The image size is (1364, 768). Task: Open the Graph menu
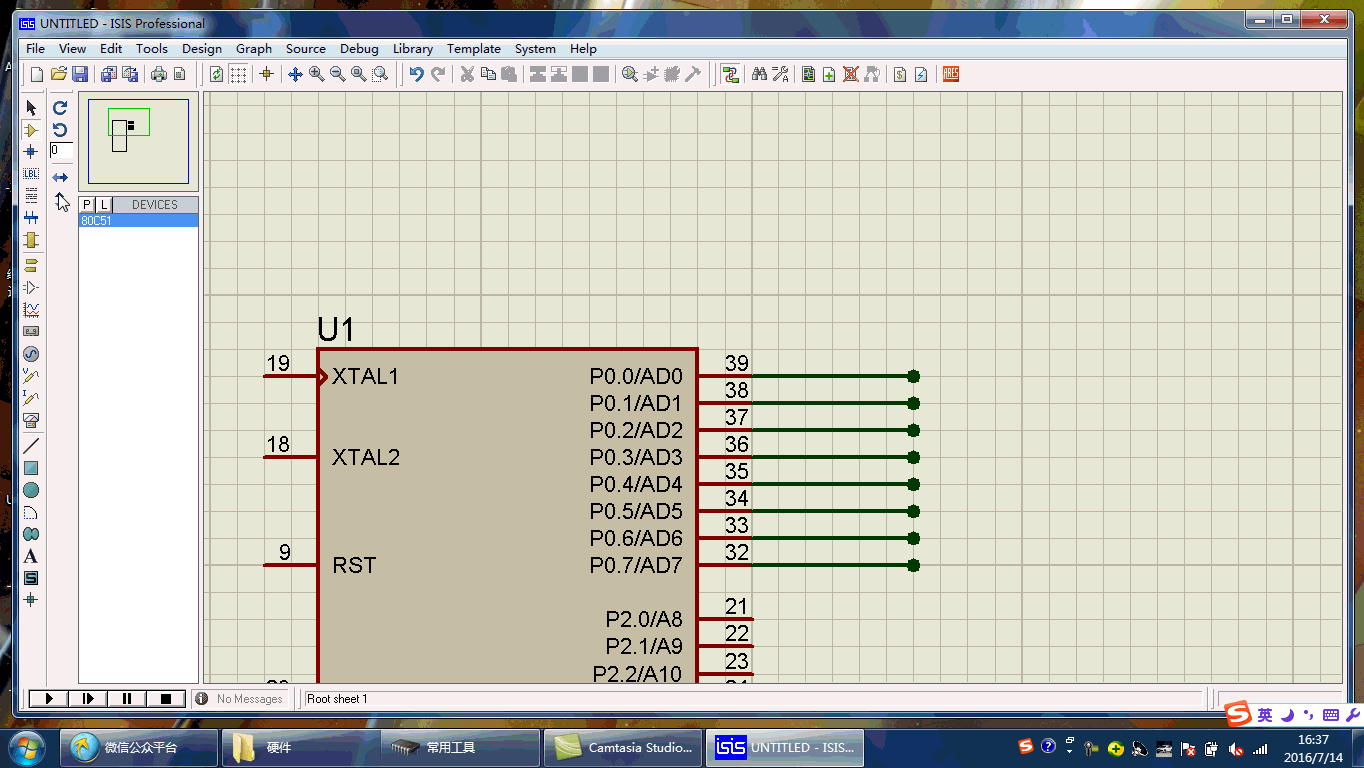pyautogui.click(x=254, y=48)
